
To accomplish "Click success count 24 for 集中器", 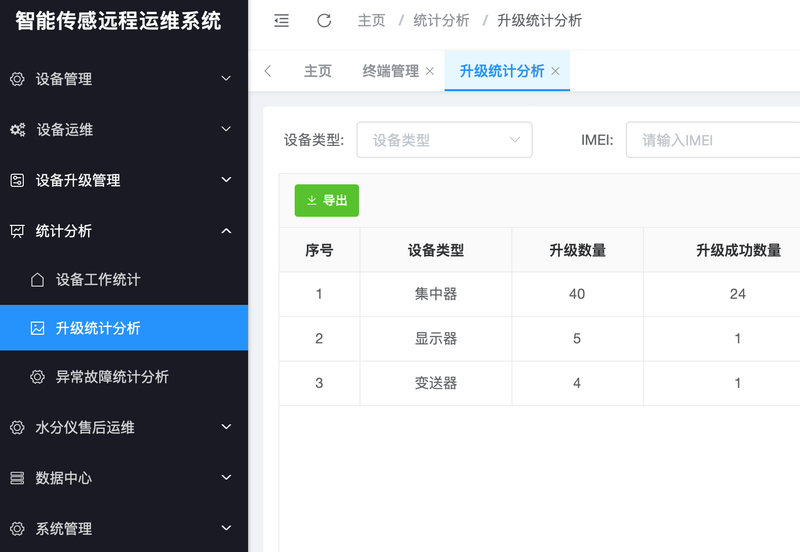I will (x=738, y=294).
